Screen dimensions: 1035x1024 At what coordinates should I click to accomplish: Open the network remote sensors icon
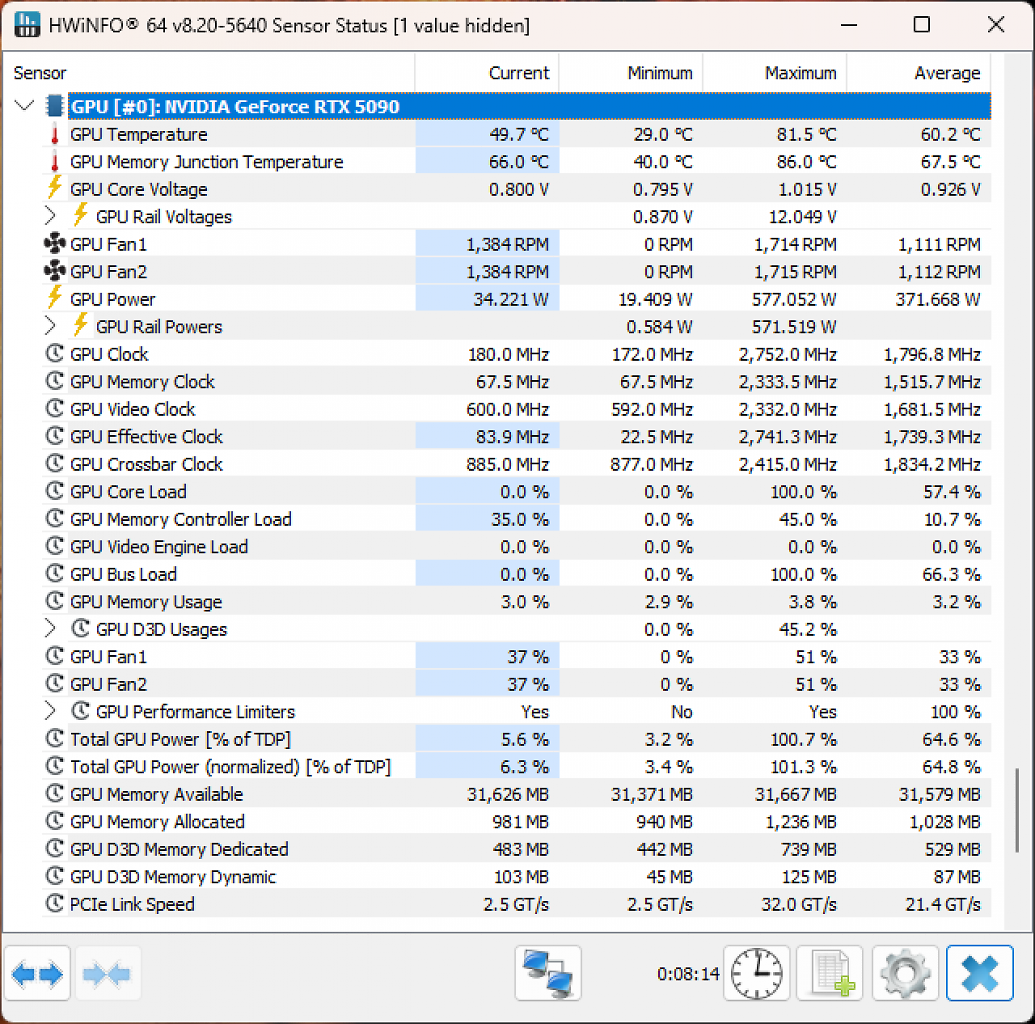547,973
